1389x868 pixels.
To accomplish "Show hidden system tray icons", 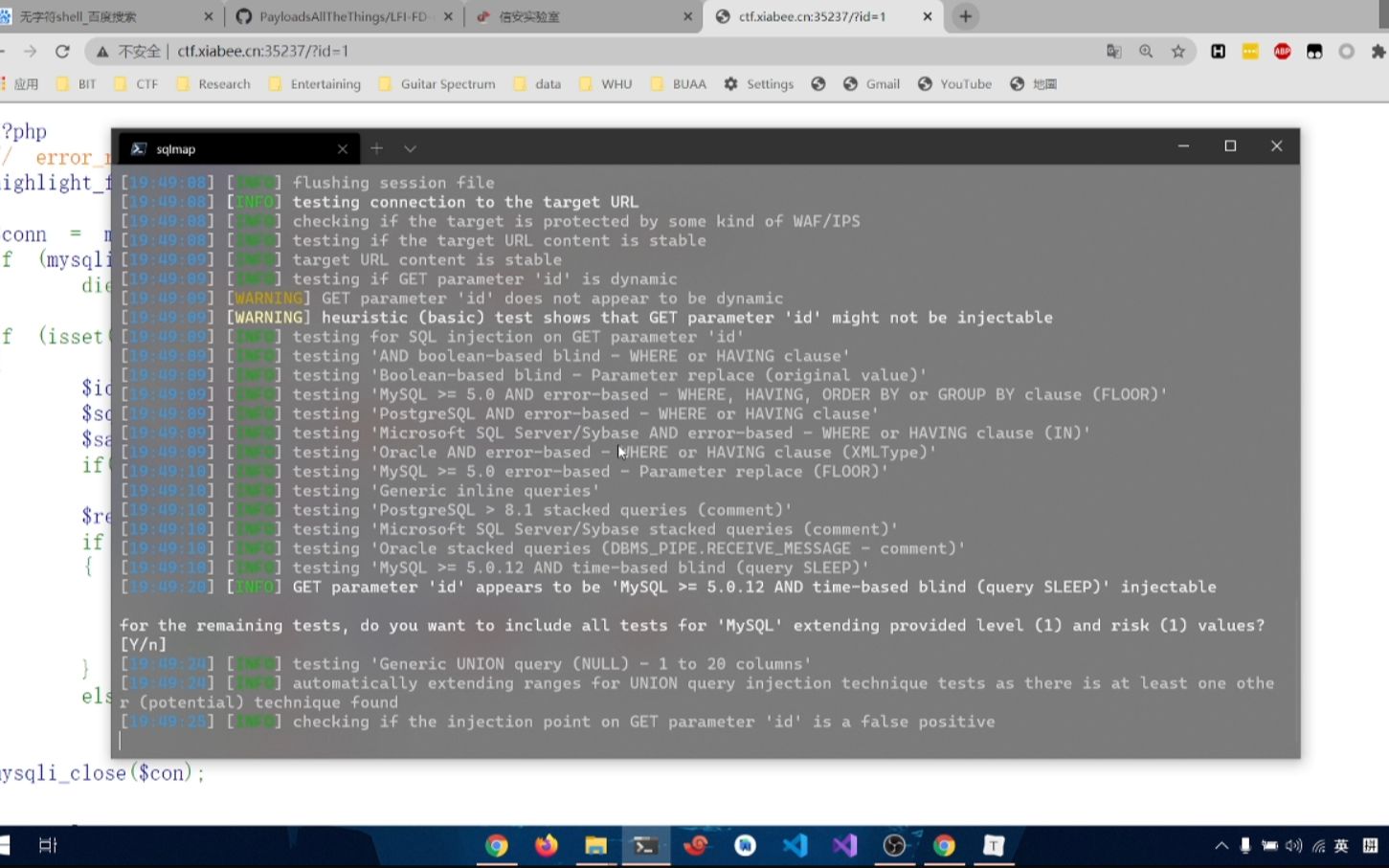I will click(x=1221, y=846).
